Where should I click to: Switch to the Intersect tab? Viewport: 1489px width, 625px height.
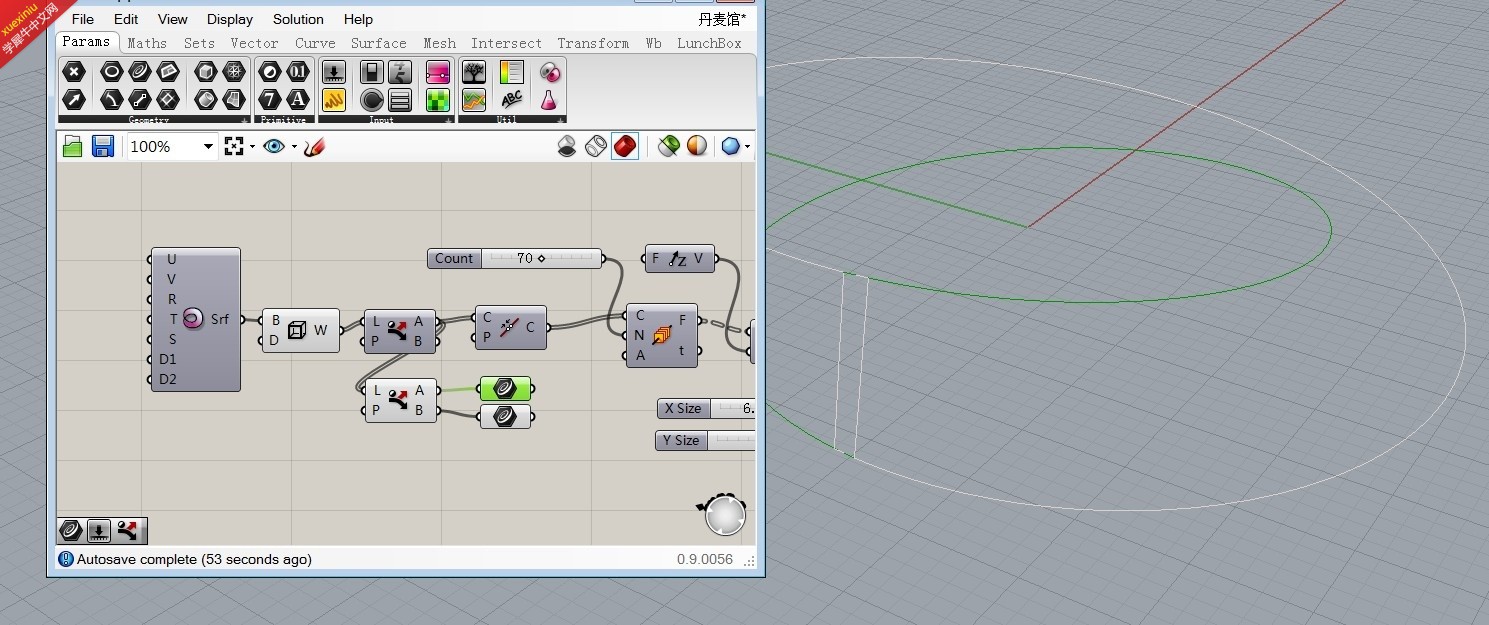[x=506, y=43]
